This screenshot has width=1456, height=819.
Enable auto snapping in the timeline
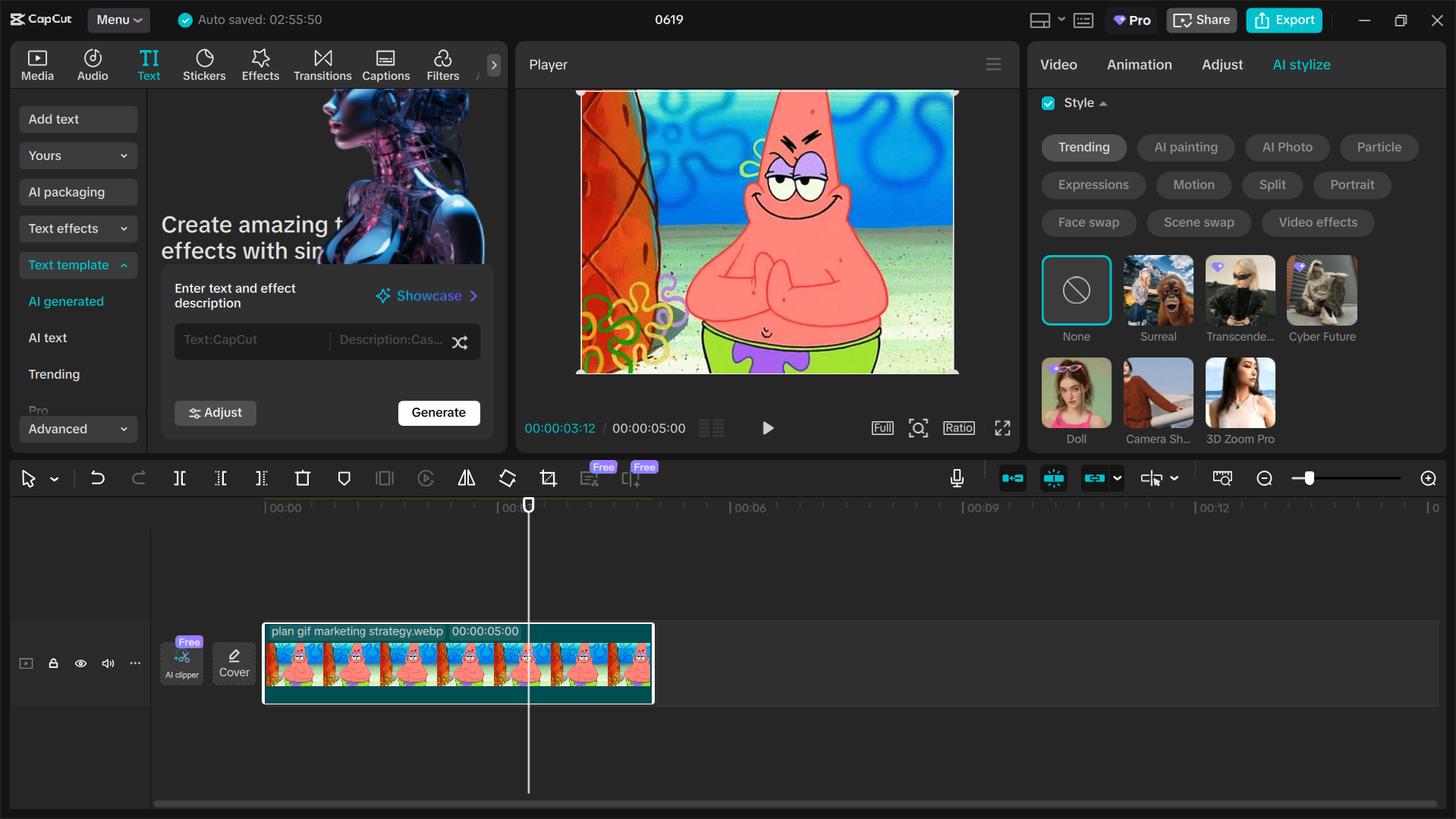pos(1053,478)
